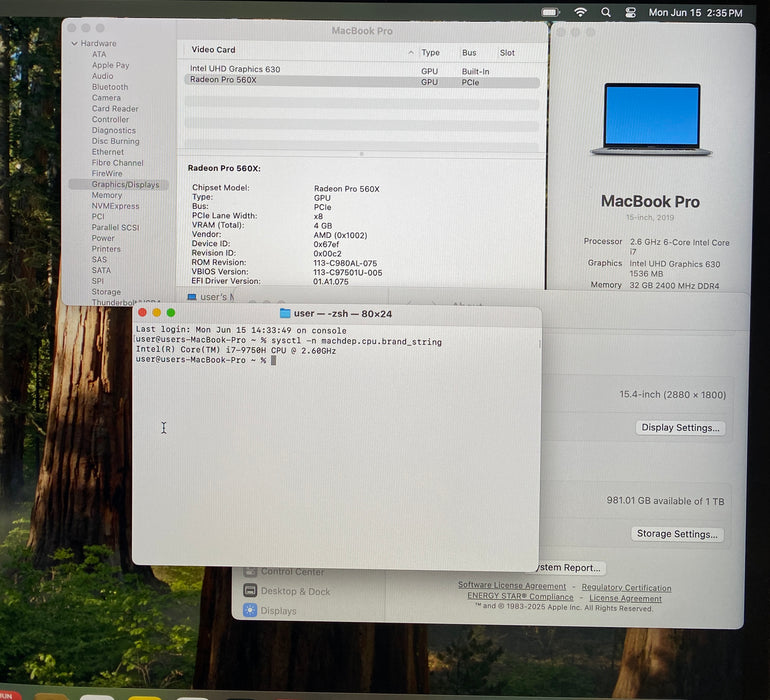Viewport: 770px width, 700px height.
Task: Open Display Settings button
Action: 680,427
